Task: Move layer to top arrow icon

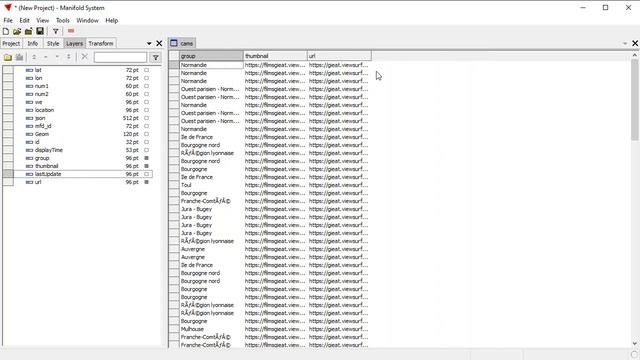Action: 34,57
